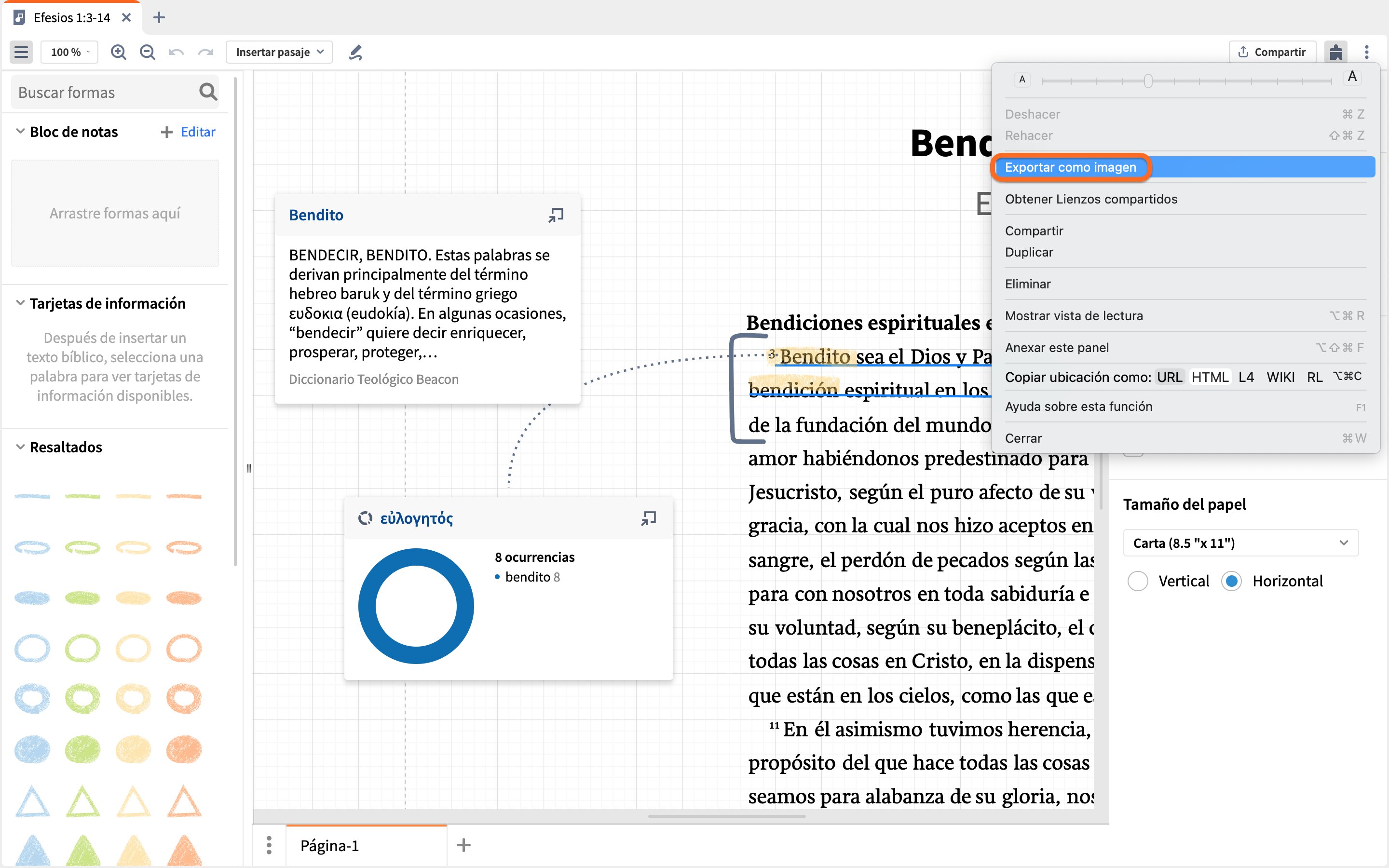Add a new notebook with plus icon

click(x=166, y=132)
